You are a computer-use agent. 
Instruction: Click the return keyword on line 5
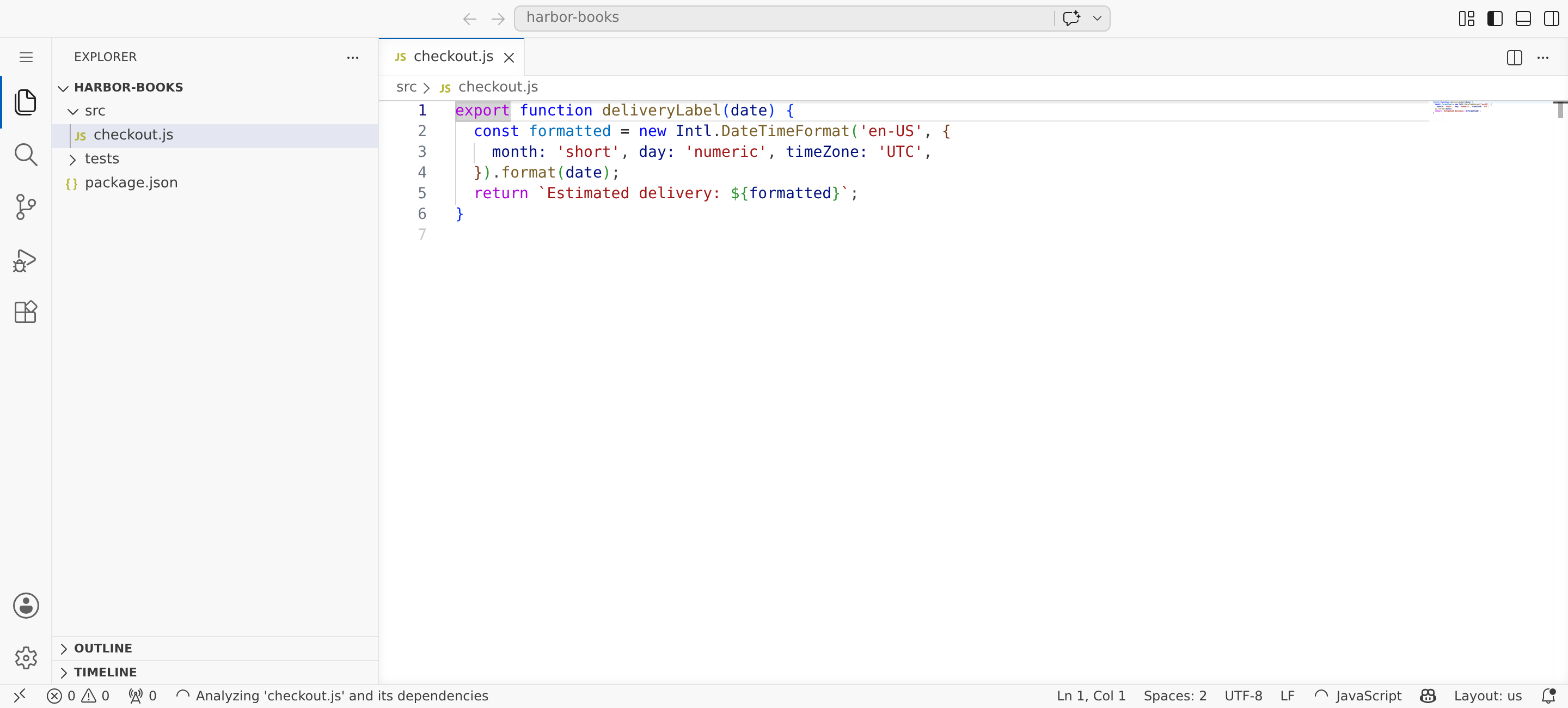pos(501,193)
